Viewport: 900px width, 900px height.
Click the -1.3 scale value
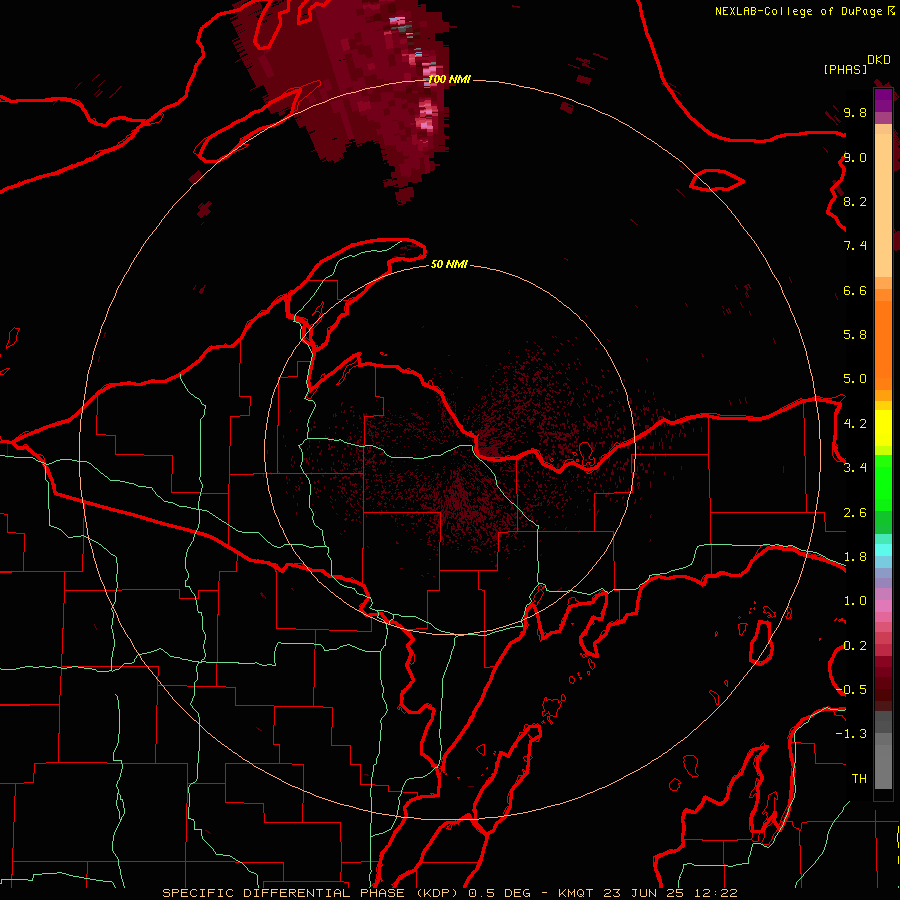pyautogui.click(x=851, y=734)
